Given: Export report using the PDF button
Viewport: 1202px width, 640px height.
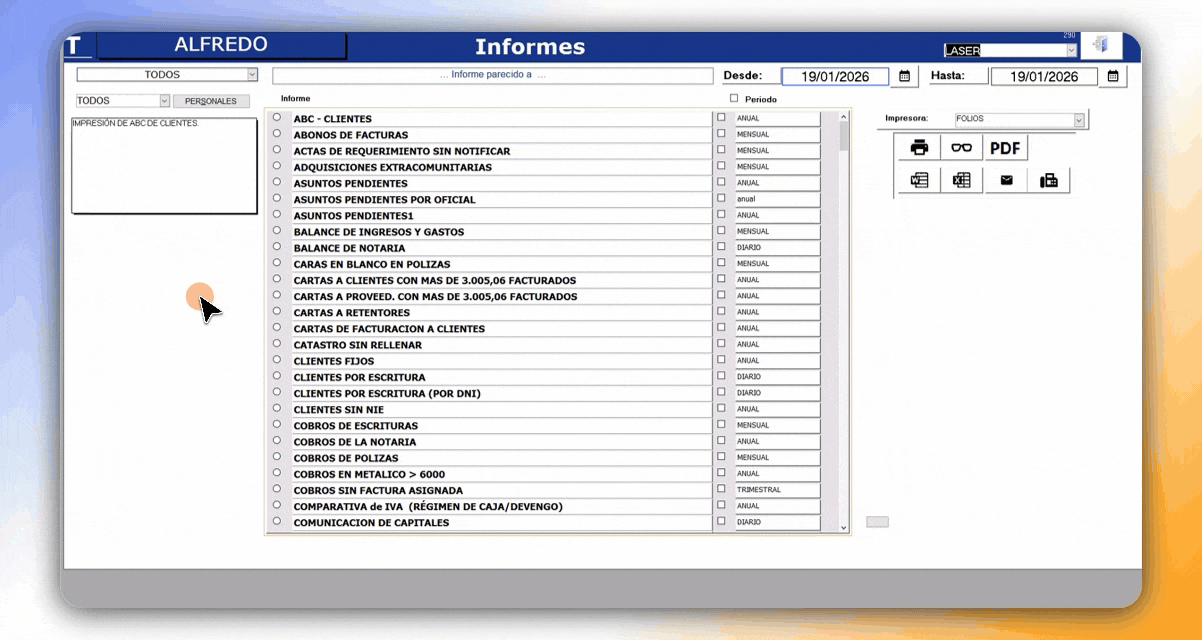Looking at the screenshot, I should click(1004, 148).
